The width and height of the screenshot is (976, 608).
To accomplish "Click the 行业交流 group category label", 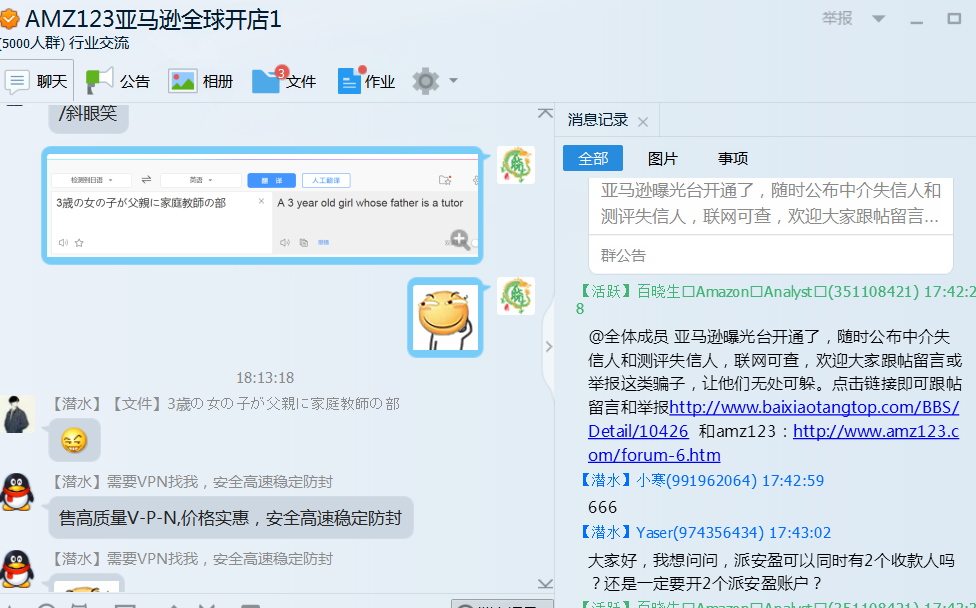I will 100,43.
